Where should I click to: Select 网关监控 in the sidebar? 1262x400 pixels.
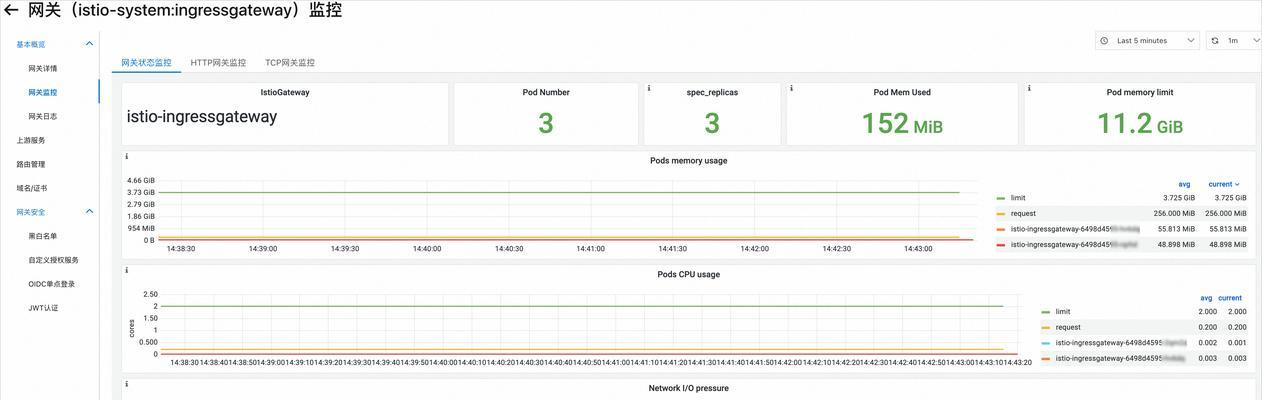43,92
